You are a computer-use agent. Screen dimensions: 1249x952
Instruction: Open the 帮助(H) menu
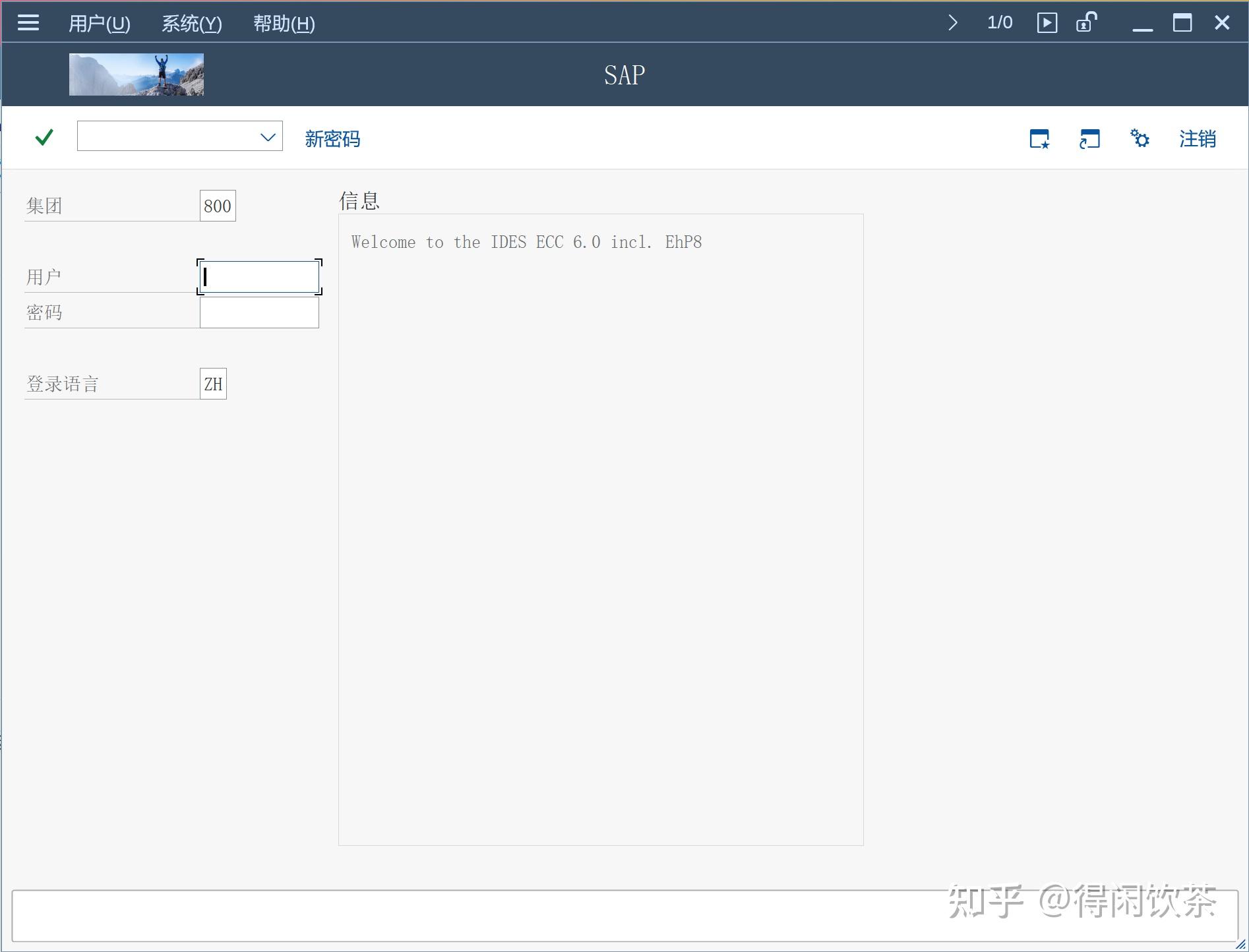(x=282, y=23)
